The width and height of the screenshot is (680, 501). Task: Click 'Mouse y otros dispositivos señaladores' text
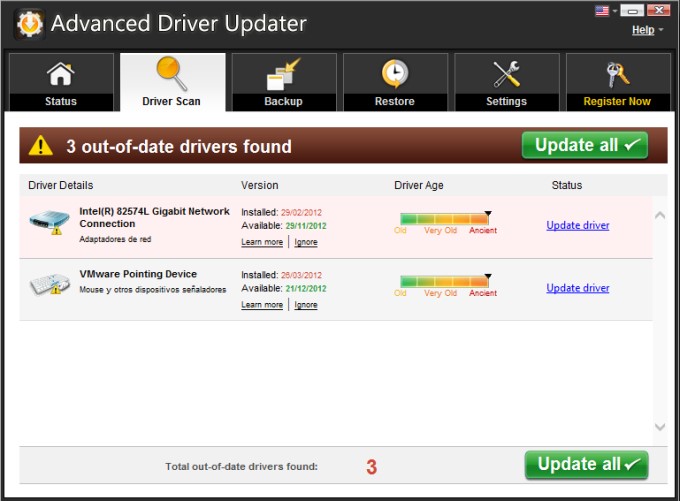153,290
